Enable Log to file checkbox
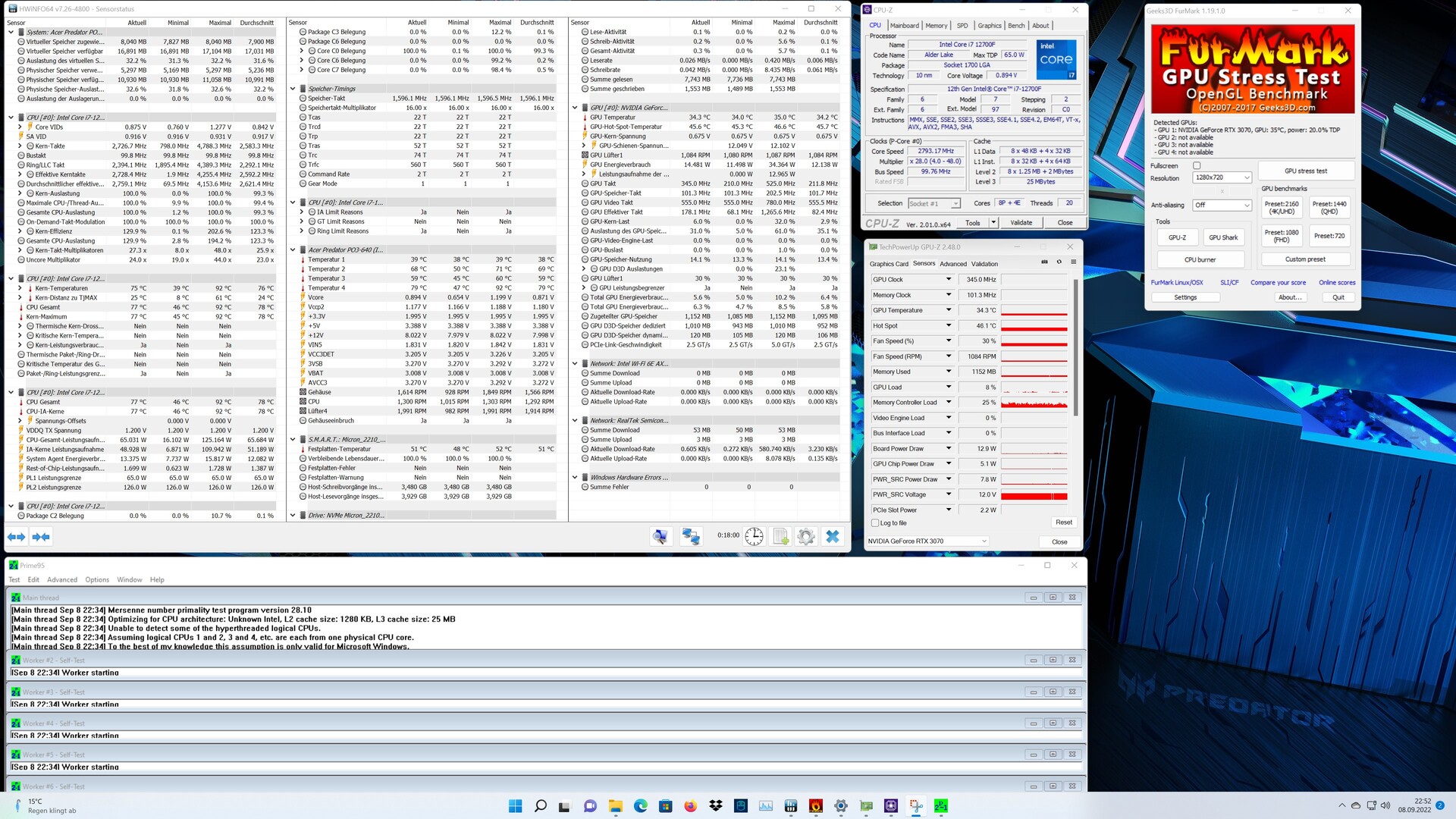The height and width of the screenshot is (819, 1456). (x=876, y=523)
